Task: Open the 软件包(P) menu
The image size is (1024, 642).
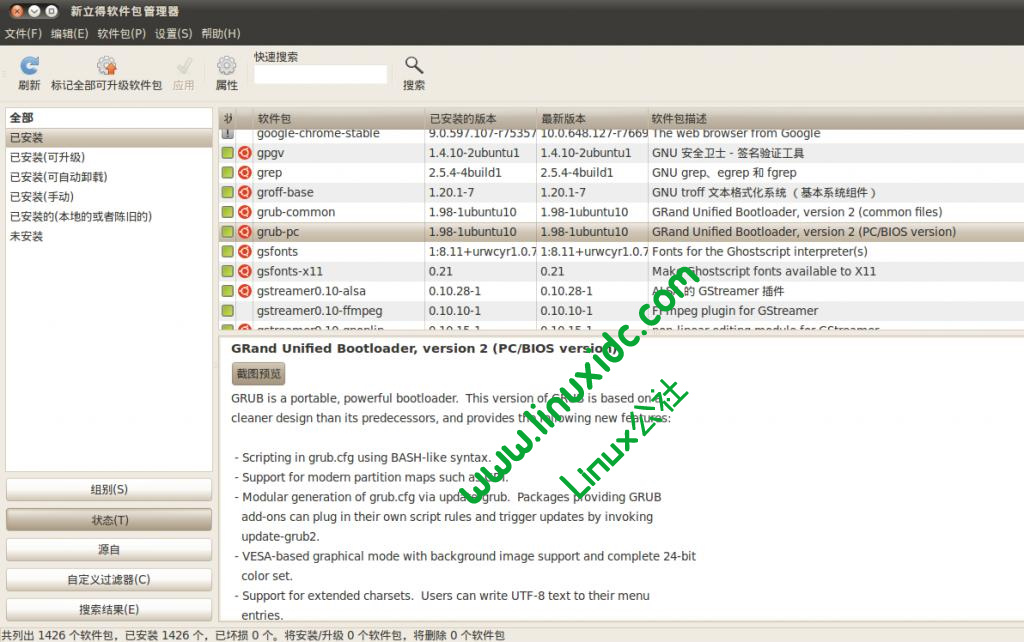Action: click(x=120, y=33)
